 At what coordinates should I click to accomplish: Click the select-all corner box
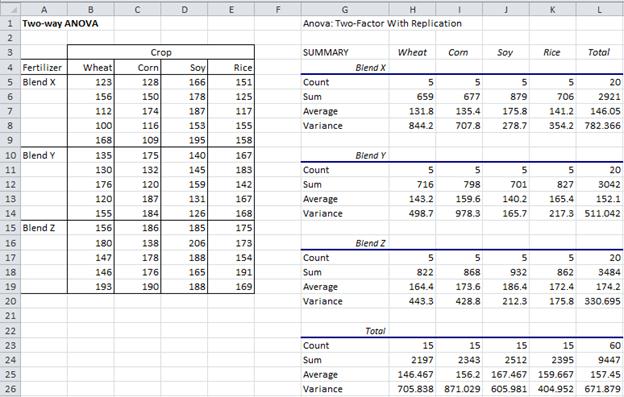coord(10,10)
